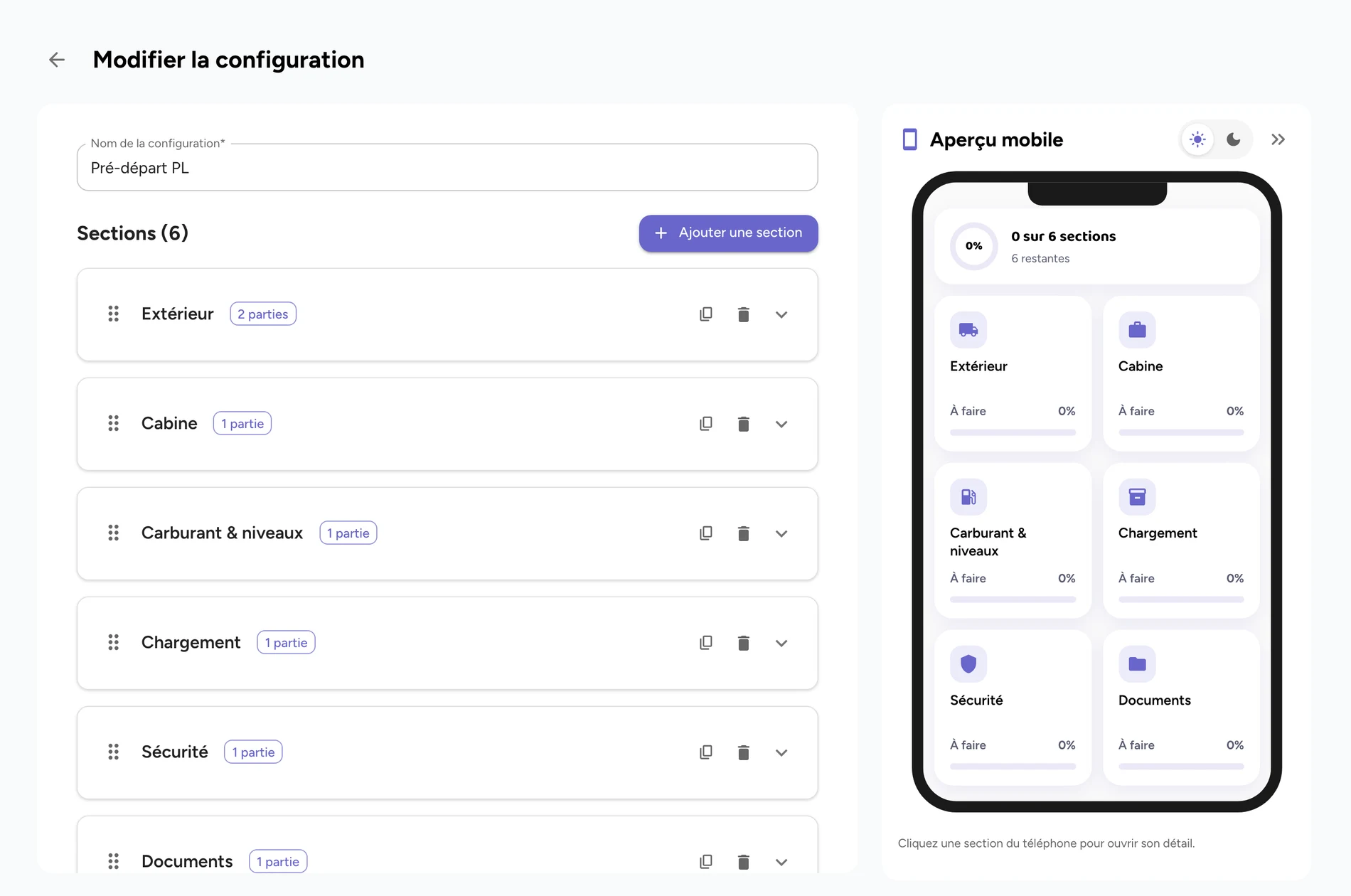Click the Ajouter une section button

[x=728, y=233]
